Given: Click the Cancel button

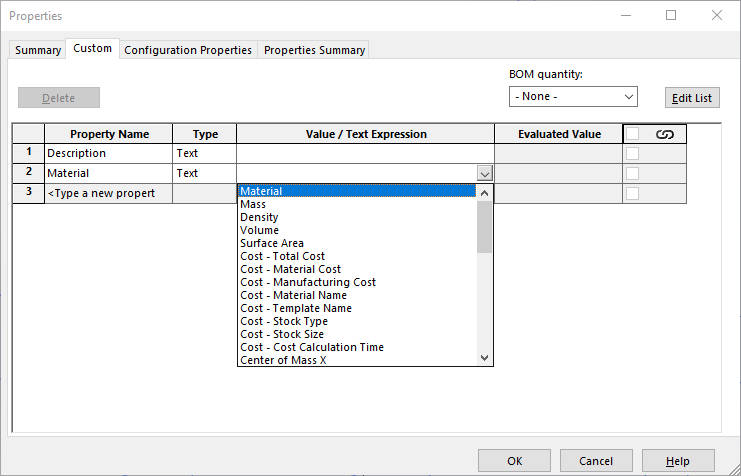Looking at the screenshot, I should click(x=596, y=461).
